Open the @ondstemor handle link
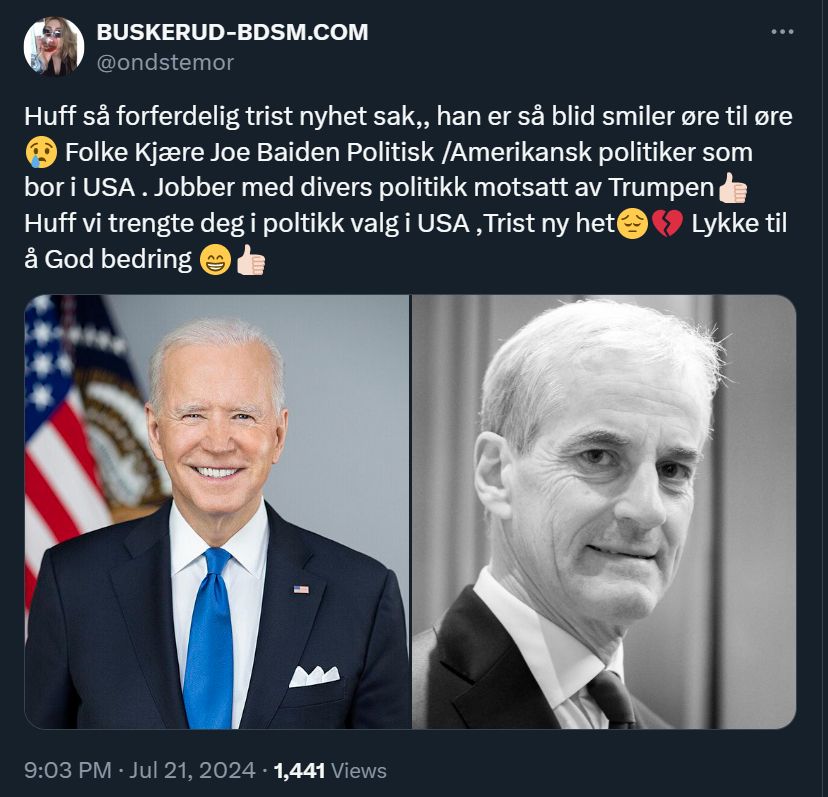Viewport: 828px width, 797px height. click(165, 63)
